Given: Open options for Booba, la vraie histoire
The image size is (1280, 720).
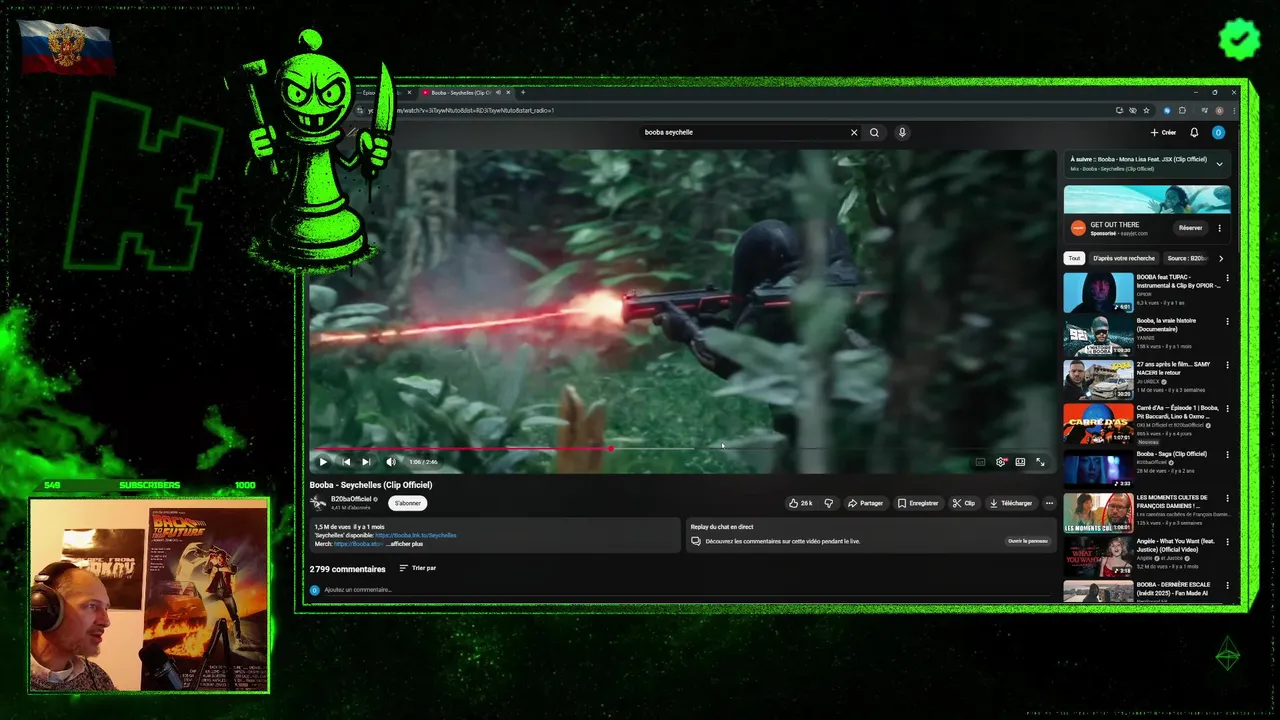Looking at the screenshot, I should pyautogui.click(x=1227, y=321).
